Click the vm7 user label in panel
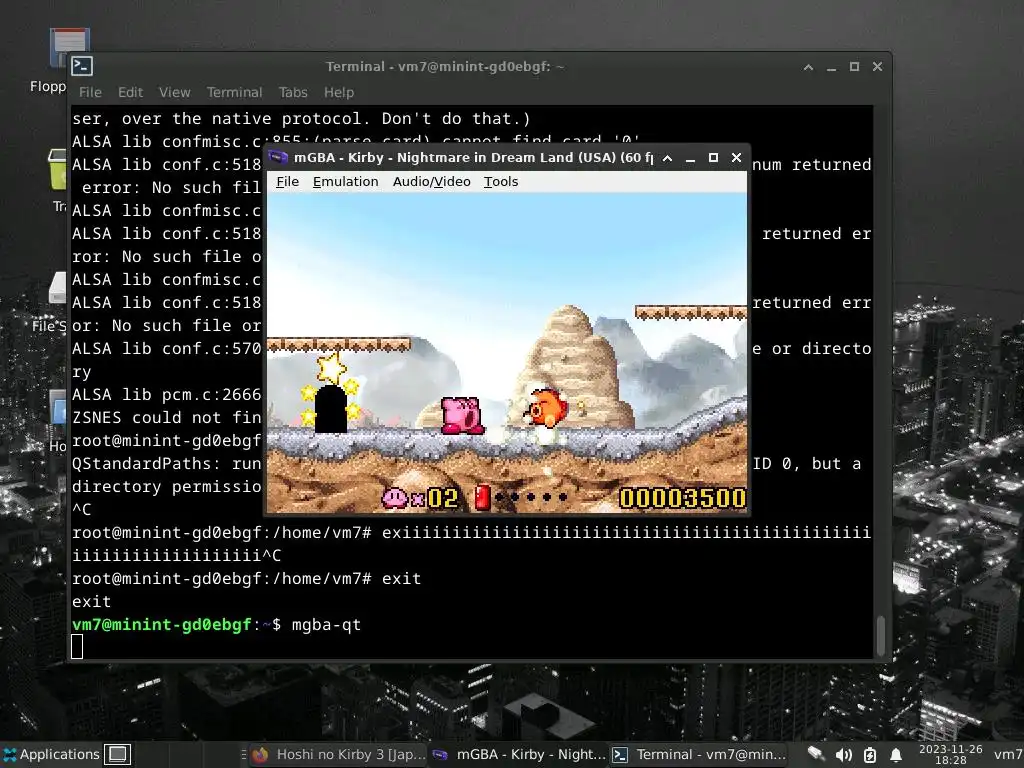The width and height of the screenshot is (1024, 768). [x=1008, y=755]
